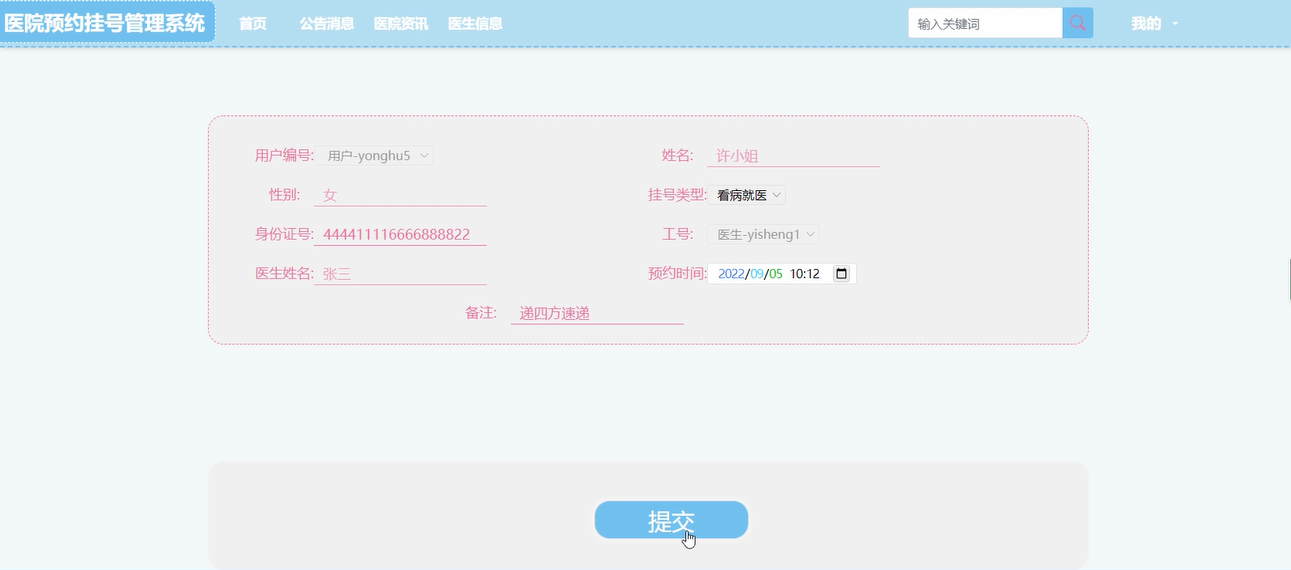Go to 首页 in the navigation

pyautogui.click(x=253, y=23)
